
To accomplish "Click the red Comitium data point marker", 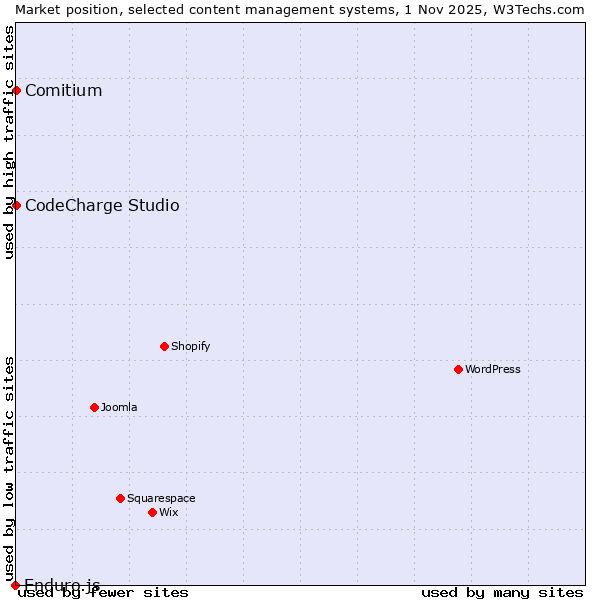I will [16, 91].
